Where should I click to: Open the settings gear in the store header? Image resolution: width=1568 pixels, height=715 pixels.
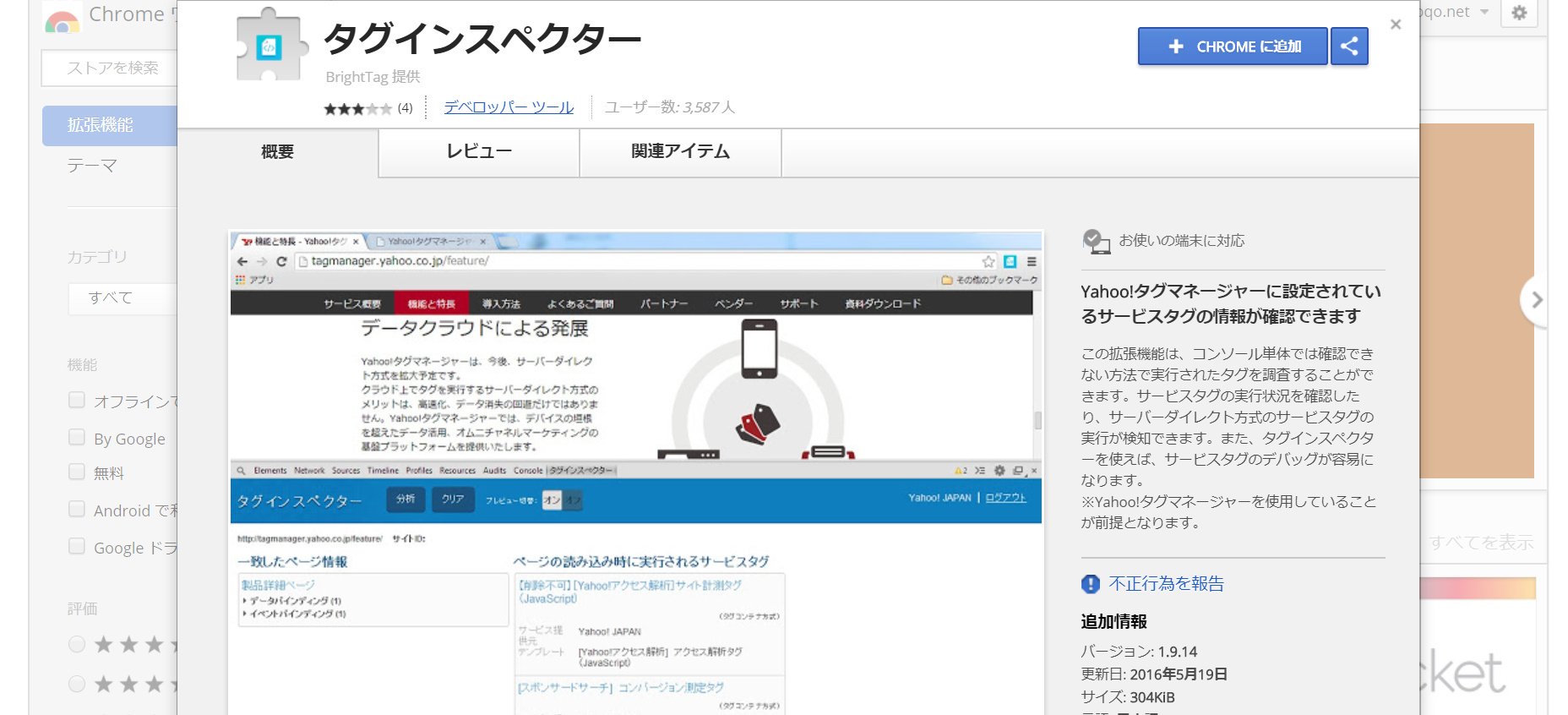point(1519,13)
